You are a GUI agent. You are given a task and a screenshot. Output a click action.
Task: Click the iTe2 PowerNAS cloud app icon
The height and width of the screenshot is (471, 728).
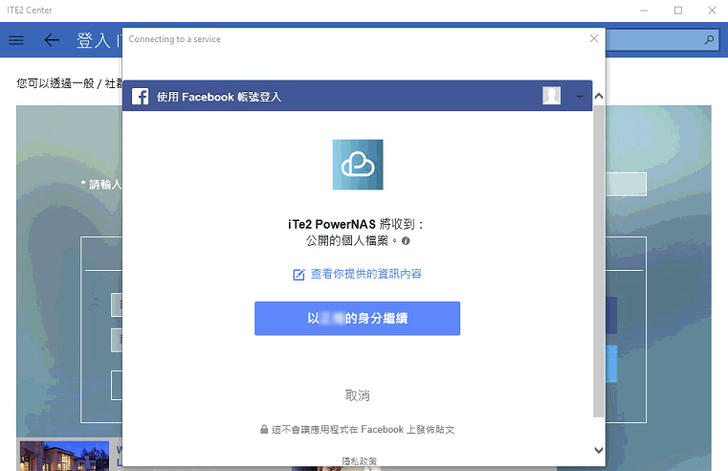(x=358, y=164)
